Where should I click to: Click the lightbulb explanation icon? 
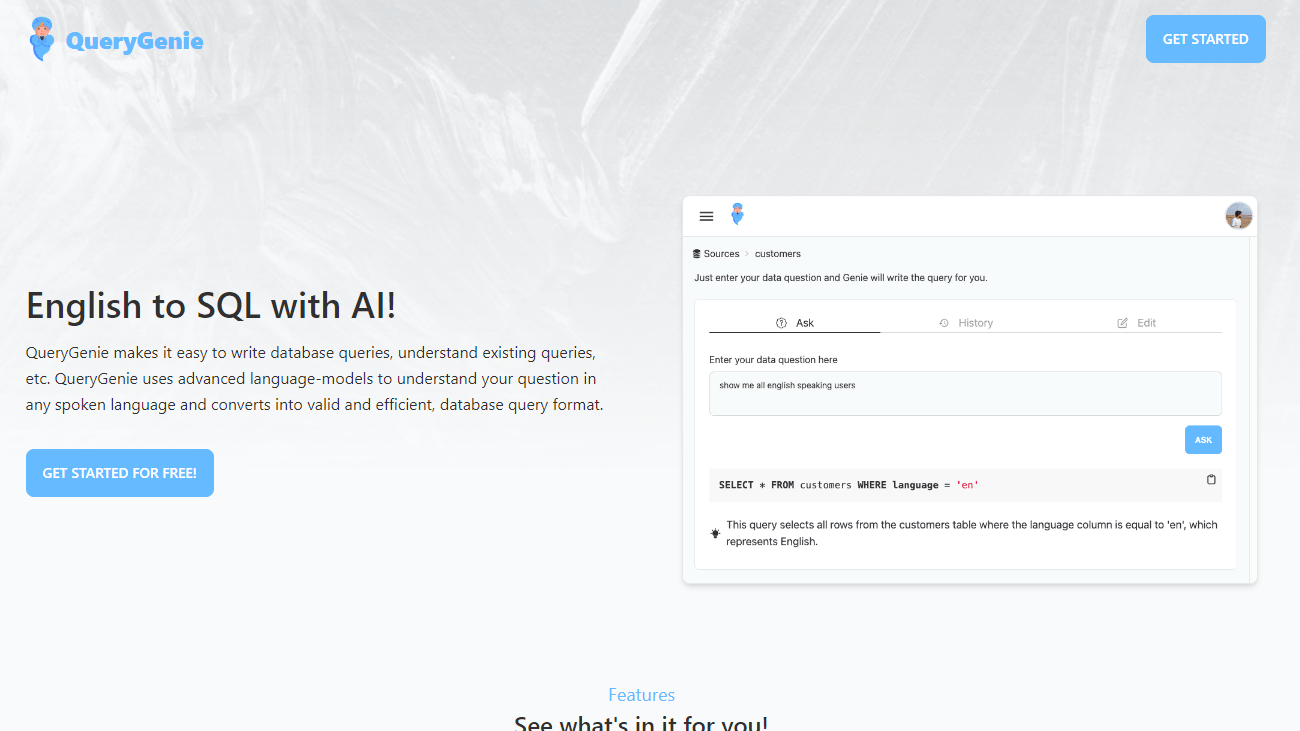(715, 534)
